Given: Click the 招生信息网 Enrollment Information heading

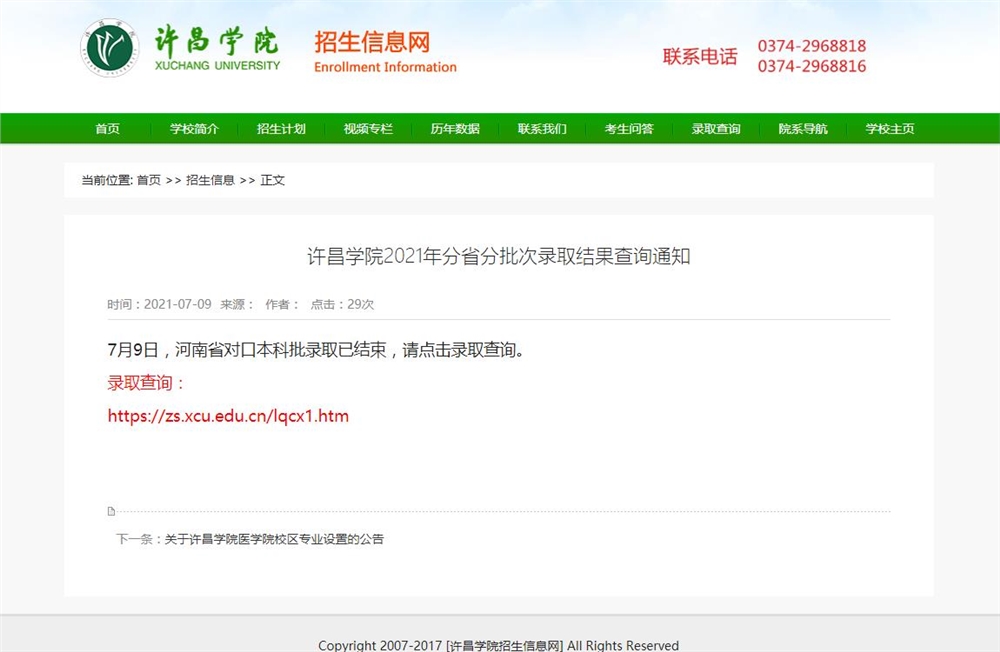Looking at the screenshot, I should [385, 51].
